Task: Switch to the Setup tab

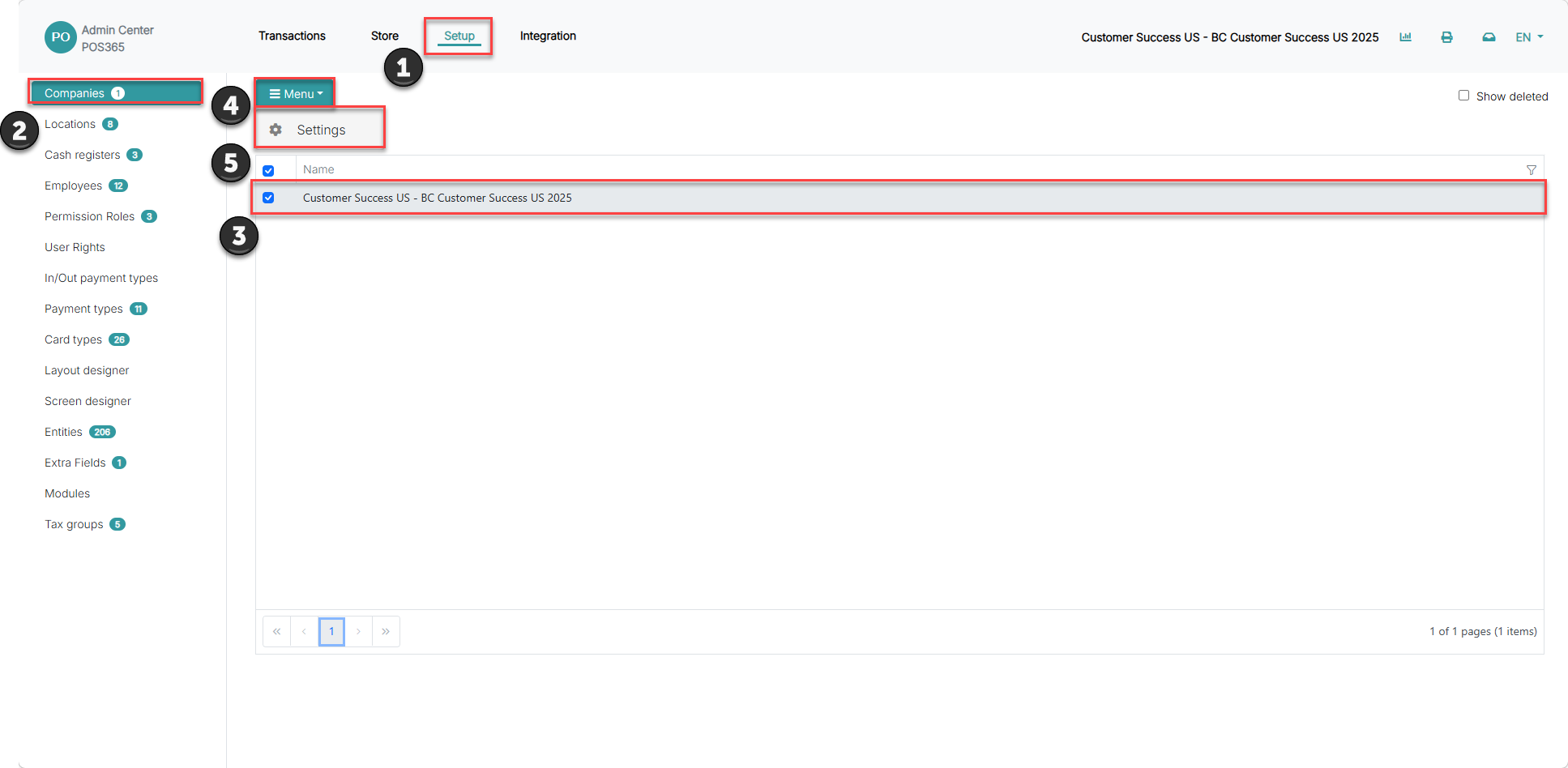Action: [459, 36]
